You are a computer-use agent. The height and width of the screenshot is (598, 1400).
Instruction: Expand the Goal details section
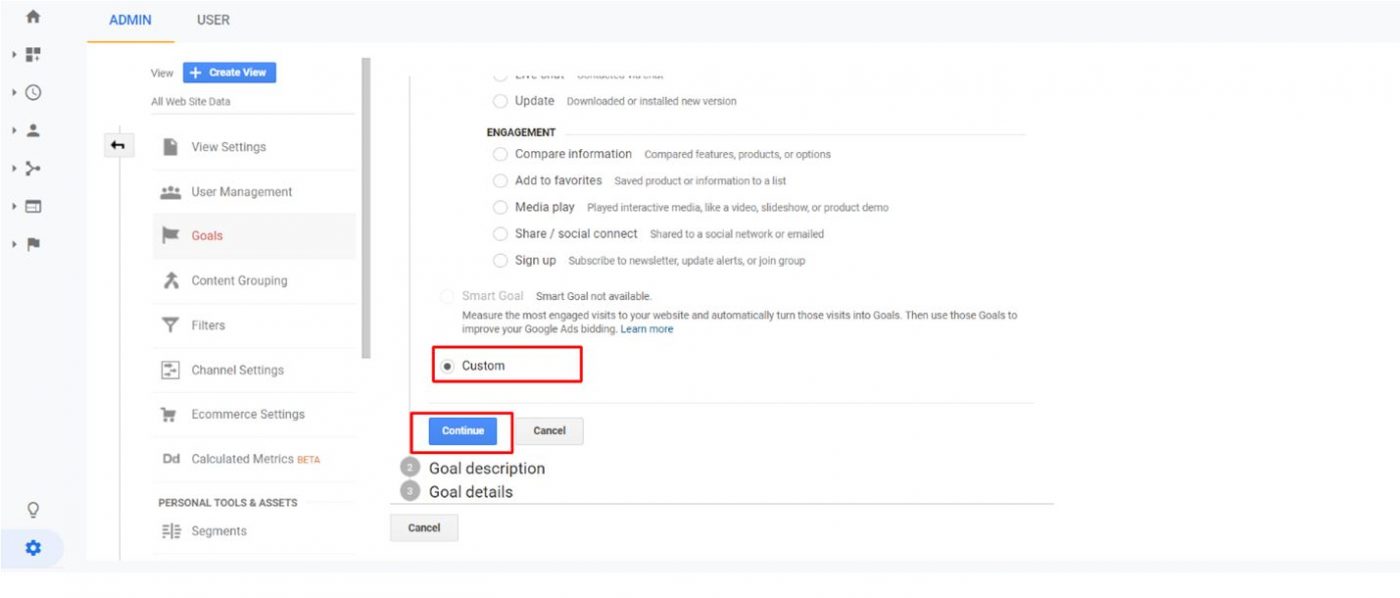tap(471, 491)
